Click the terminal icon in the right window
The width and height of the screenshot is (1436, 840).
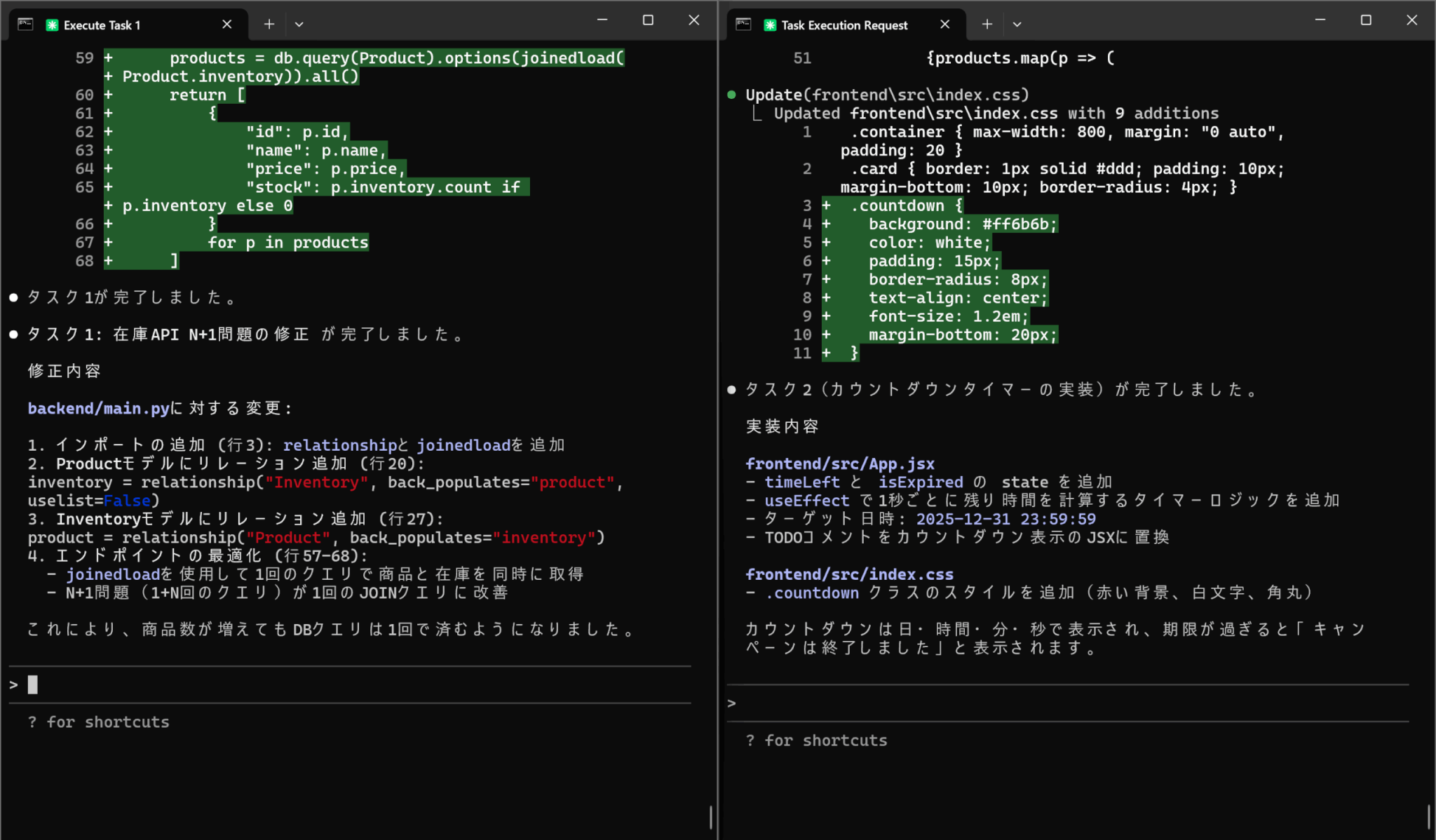pos(743,25)
